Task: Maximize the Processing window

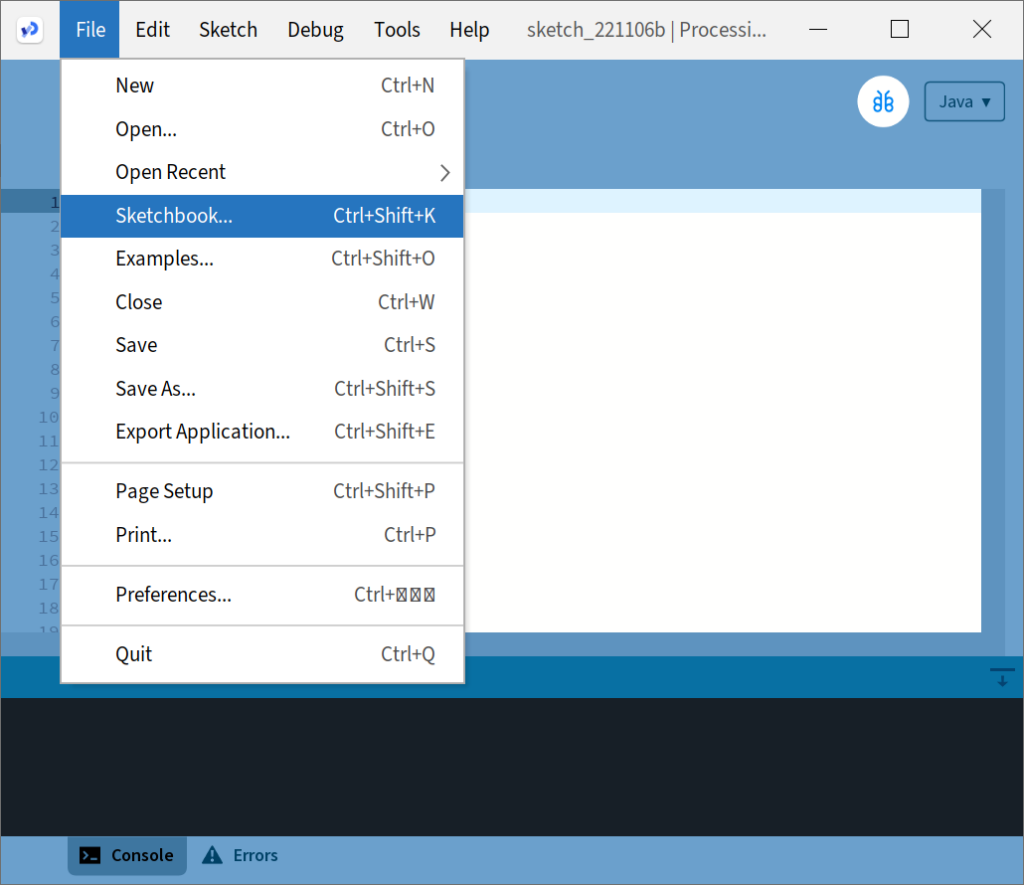Action: tap(899, 29)
